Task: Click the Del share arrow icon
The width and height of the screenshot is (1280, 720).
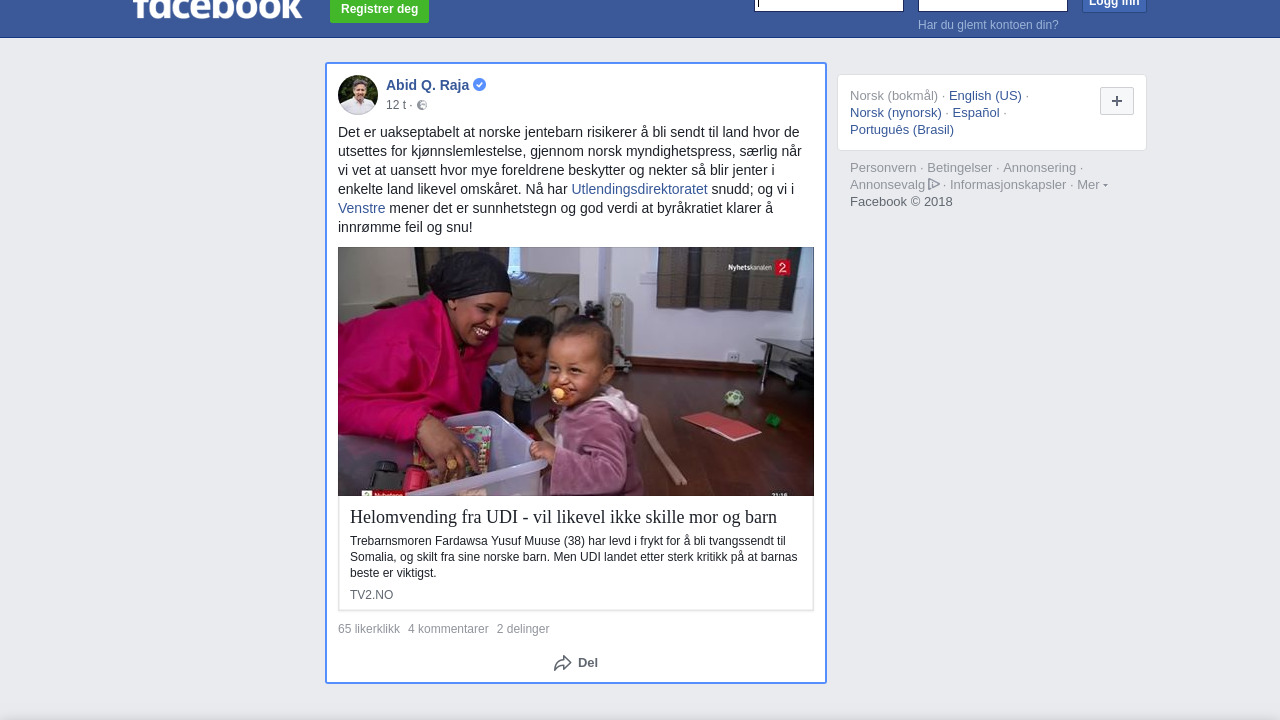Action: [x=563, y=663]
